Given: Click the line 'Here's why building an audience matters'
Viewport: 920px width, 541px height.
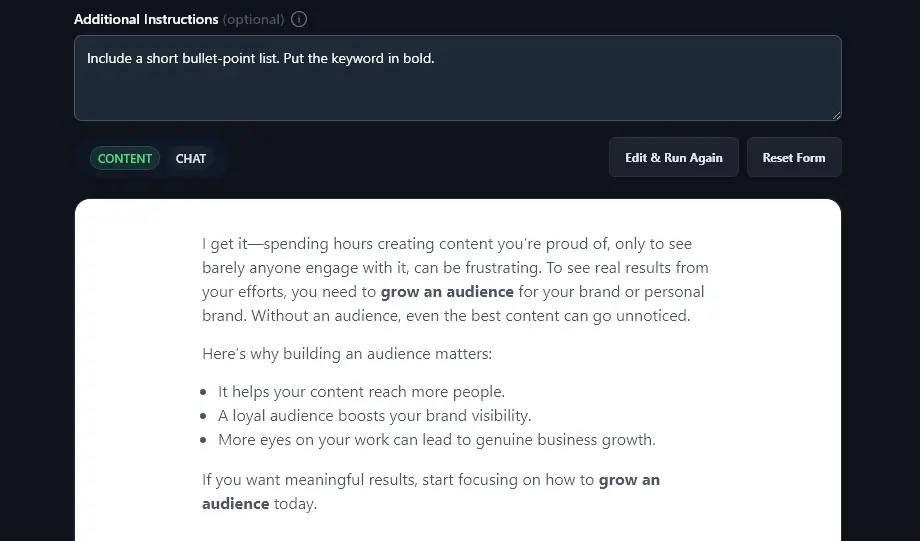Looking at the screenshot, I should pos(347,354).
